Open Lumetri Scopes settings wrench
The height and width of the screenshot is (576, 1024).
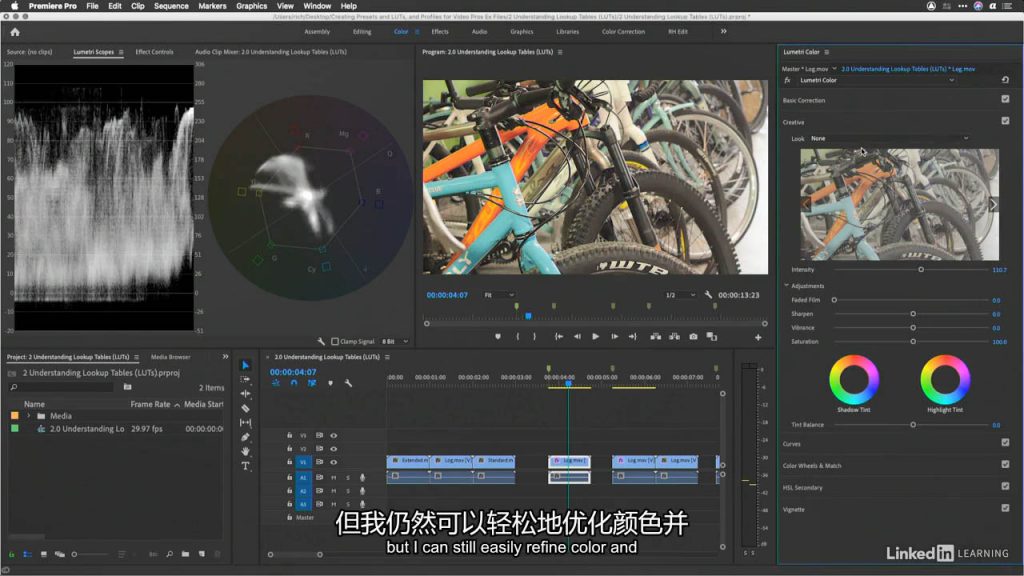coord(321,342)
